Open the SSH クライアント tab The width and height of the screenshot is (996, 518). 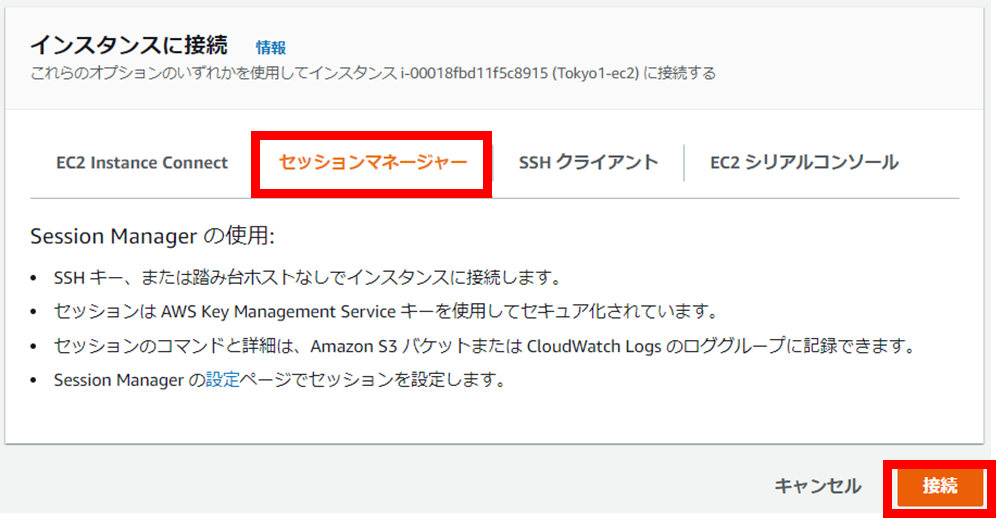tap(588, 163)
